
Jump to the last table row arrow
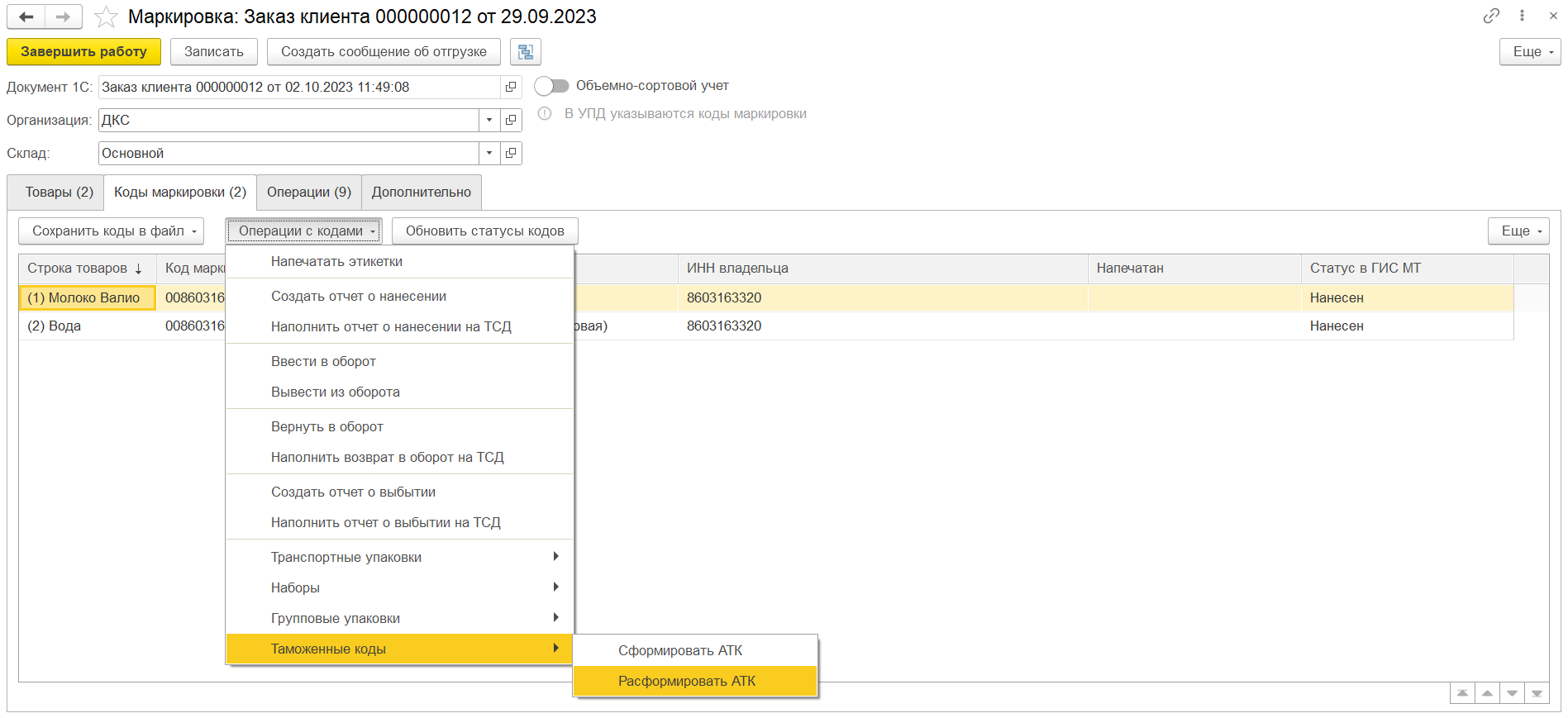click(x=1537, y=693)
